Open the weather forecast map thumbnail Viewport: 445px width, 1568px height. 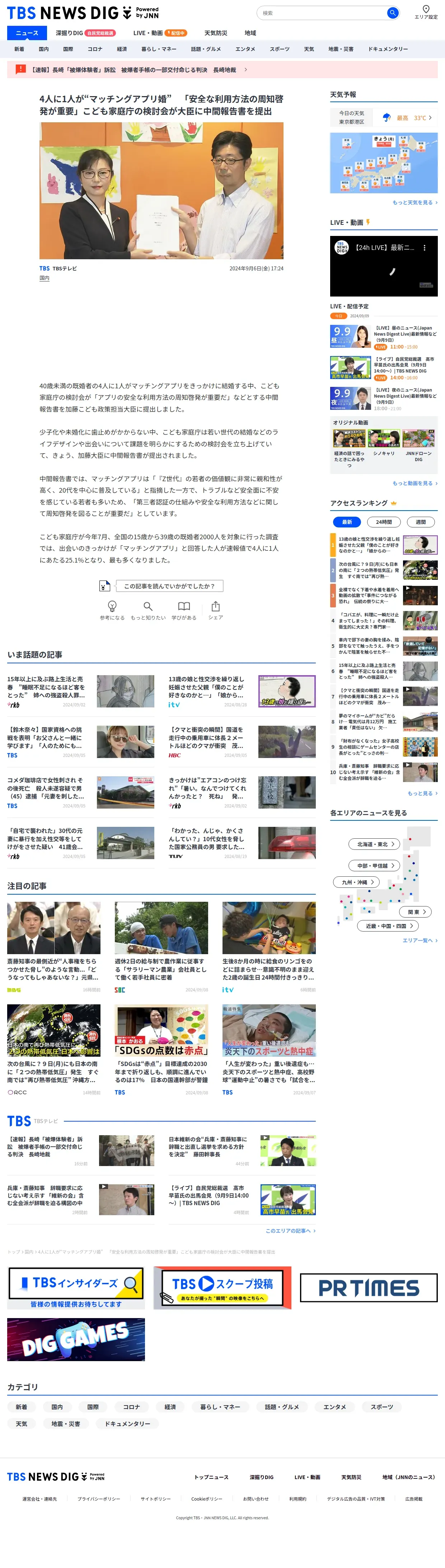tap(383, 163)
